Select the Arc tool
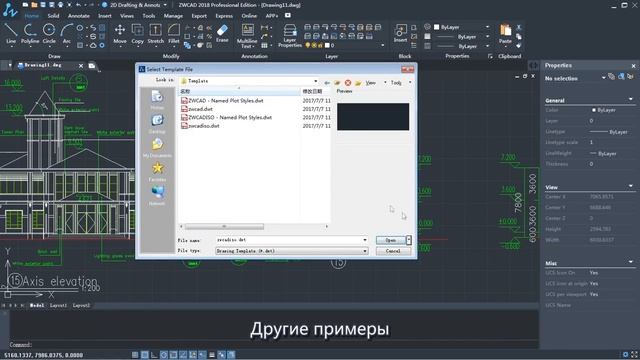This screenshot has height=360, width=640. pos(67,33)
